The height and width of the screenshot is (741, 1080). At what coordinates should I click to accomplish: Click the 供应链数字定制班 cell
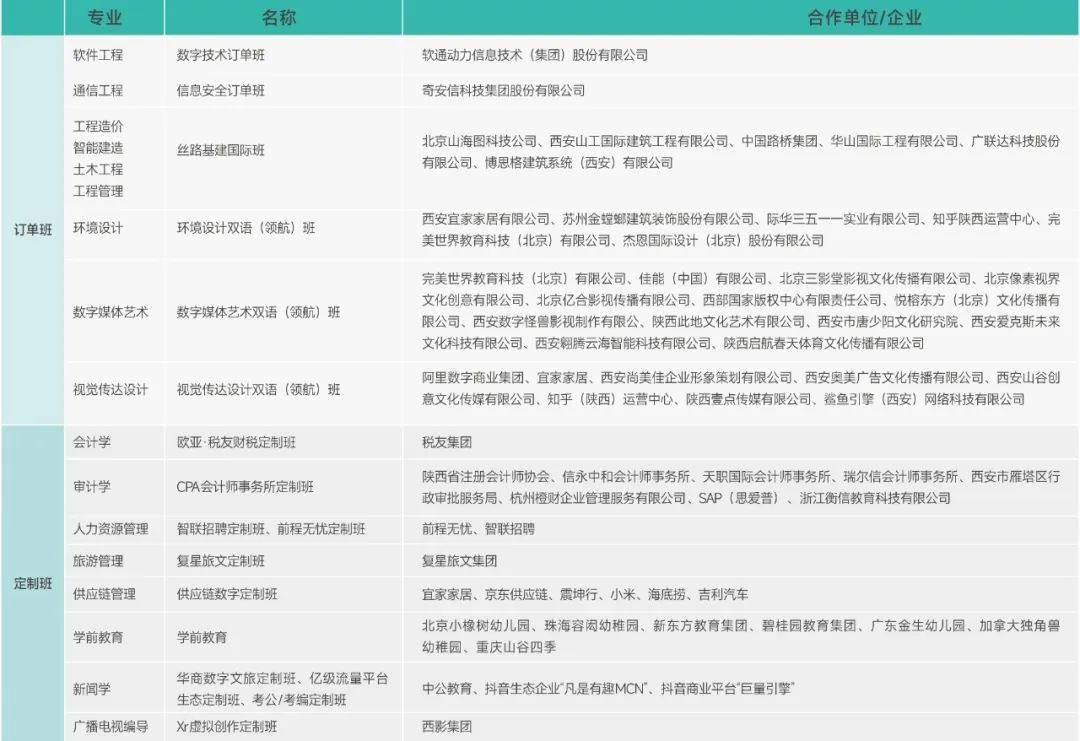tap(227, 594)
